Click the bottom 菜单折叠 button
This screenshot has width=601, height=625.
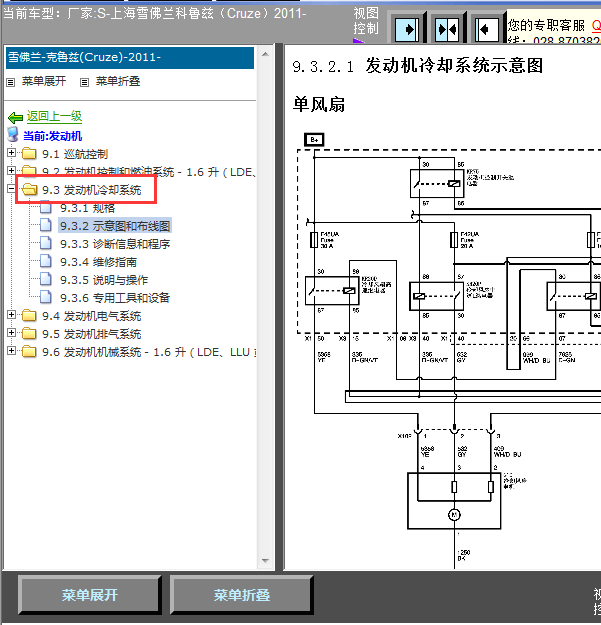click(x=242, y=595)
